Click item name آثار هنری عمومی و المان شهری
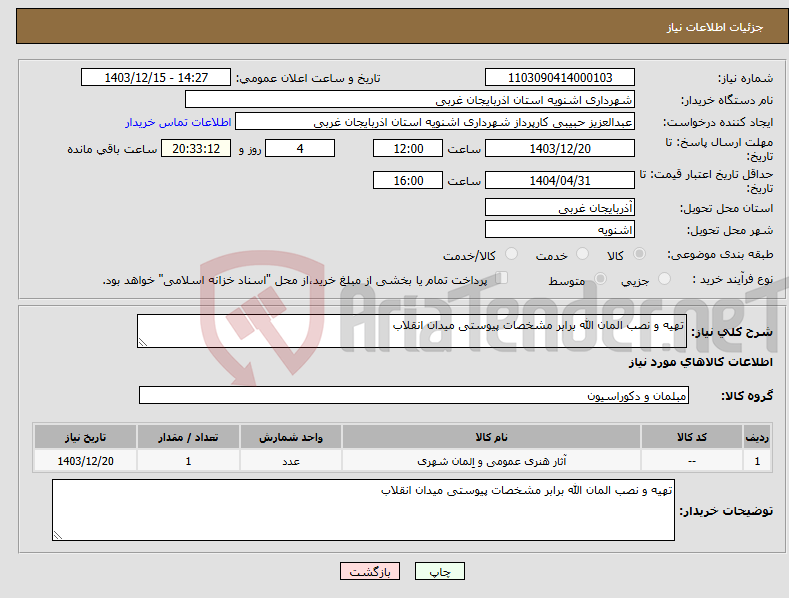Image resolution: width=789 pixels, height=598 pixels. point(492,461)
